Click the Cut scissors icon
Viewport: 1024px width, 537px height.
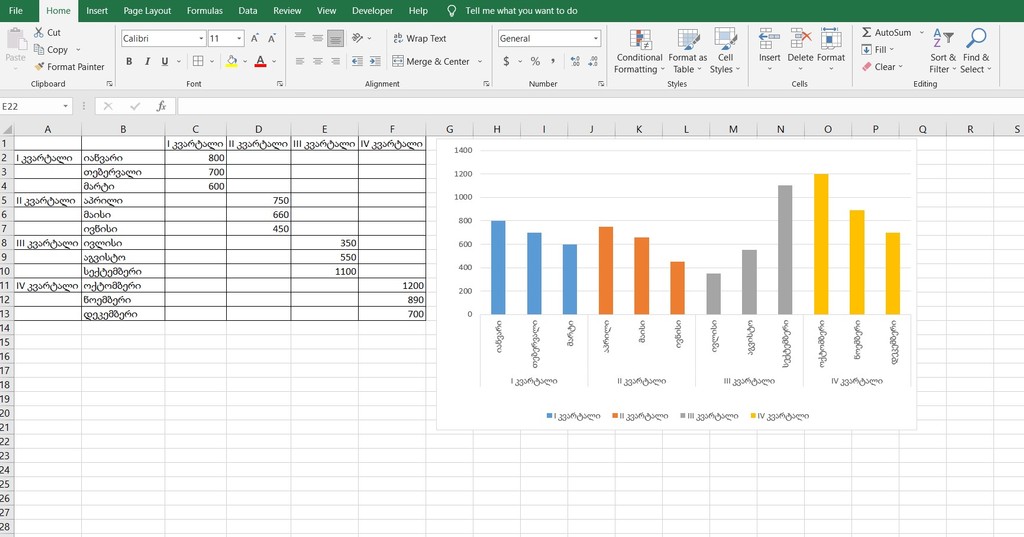coord(39,32)
